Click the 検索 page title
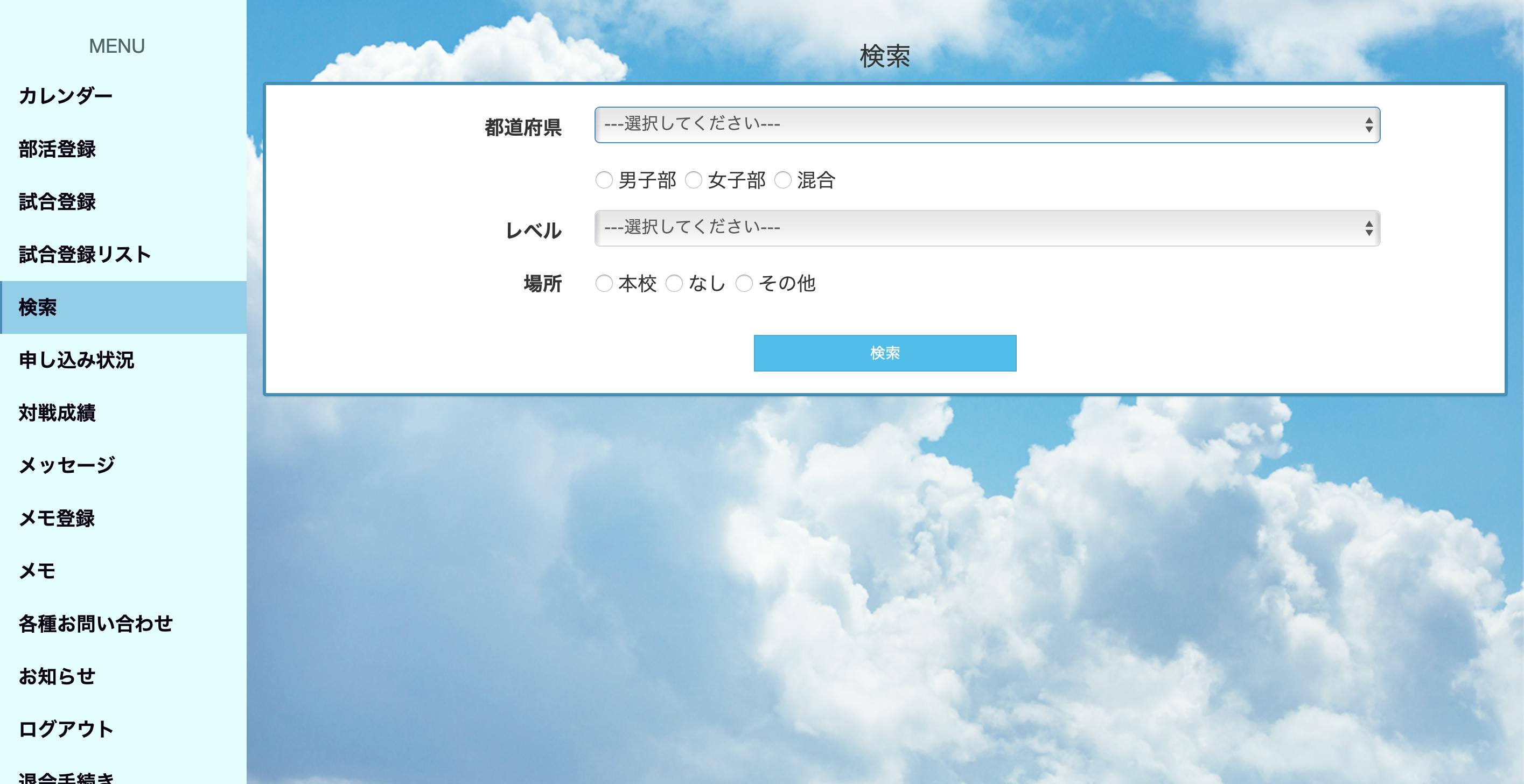This screenshot has width=1524, height=784. pyautogui.click(x=885, y=56)
